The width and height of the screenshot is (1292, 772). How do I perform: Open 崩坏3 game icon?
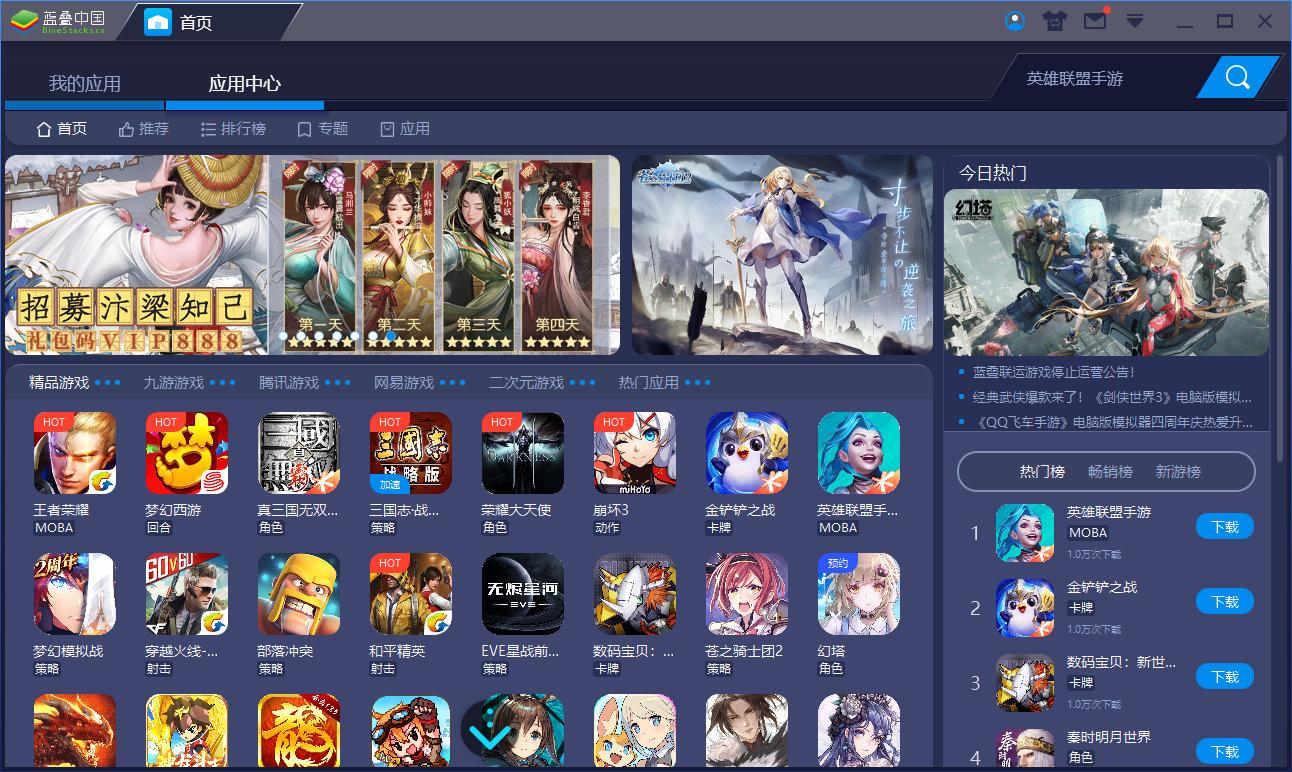(x=635, y=453)
